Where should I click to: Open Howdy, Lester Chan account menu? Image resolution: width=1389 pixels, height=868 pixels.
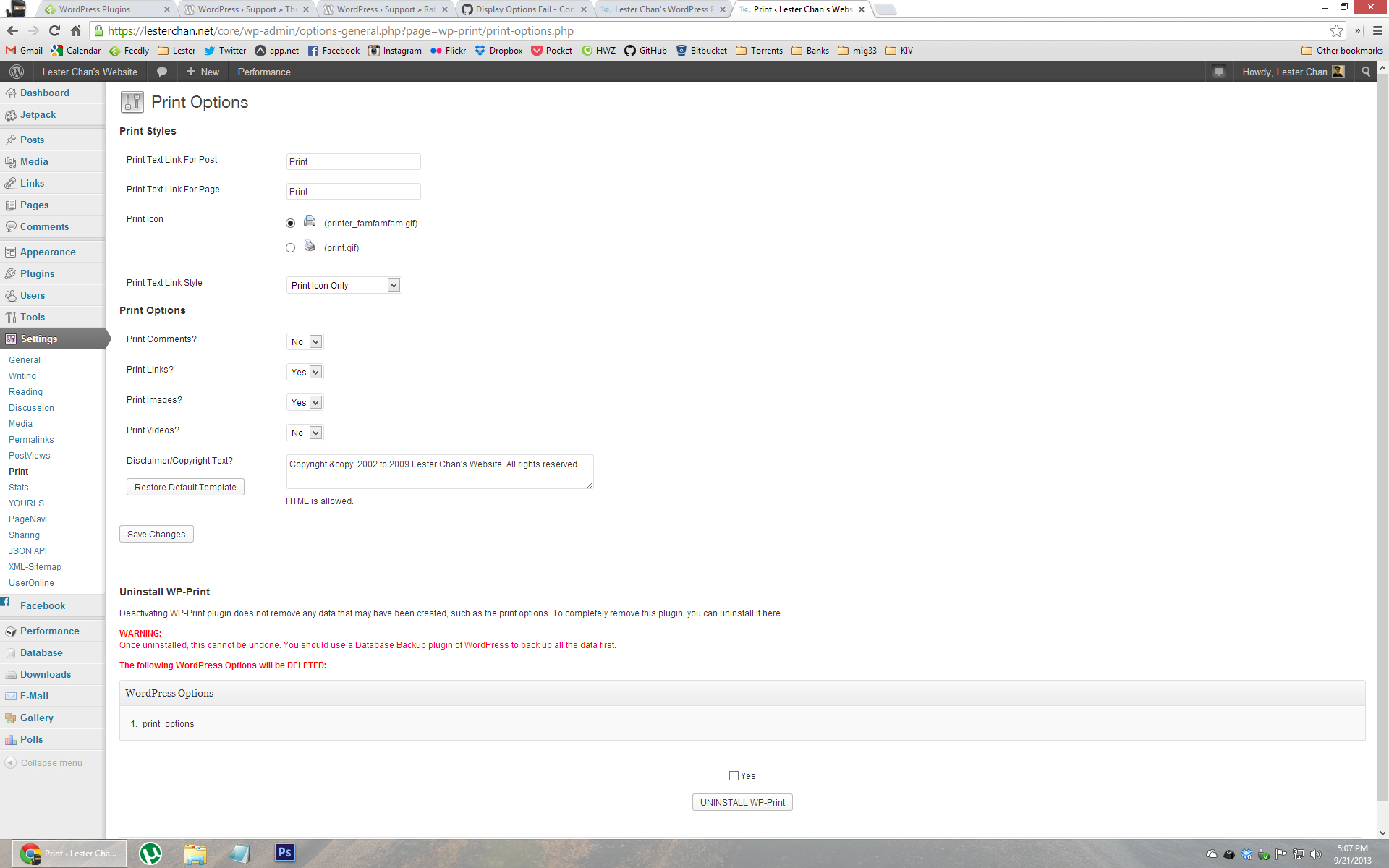pos(1293,72)
